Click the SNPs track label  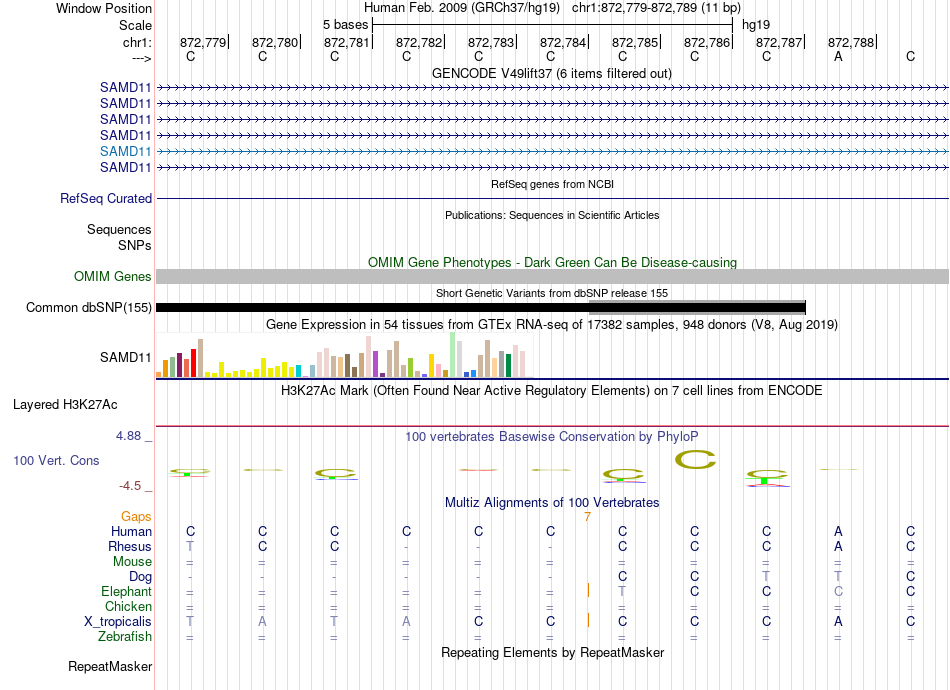(135, 245)
